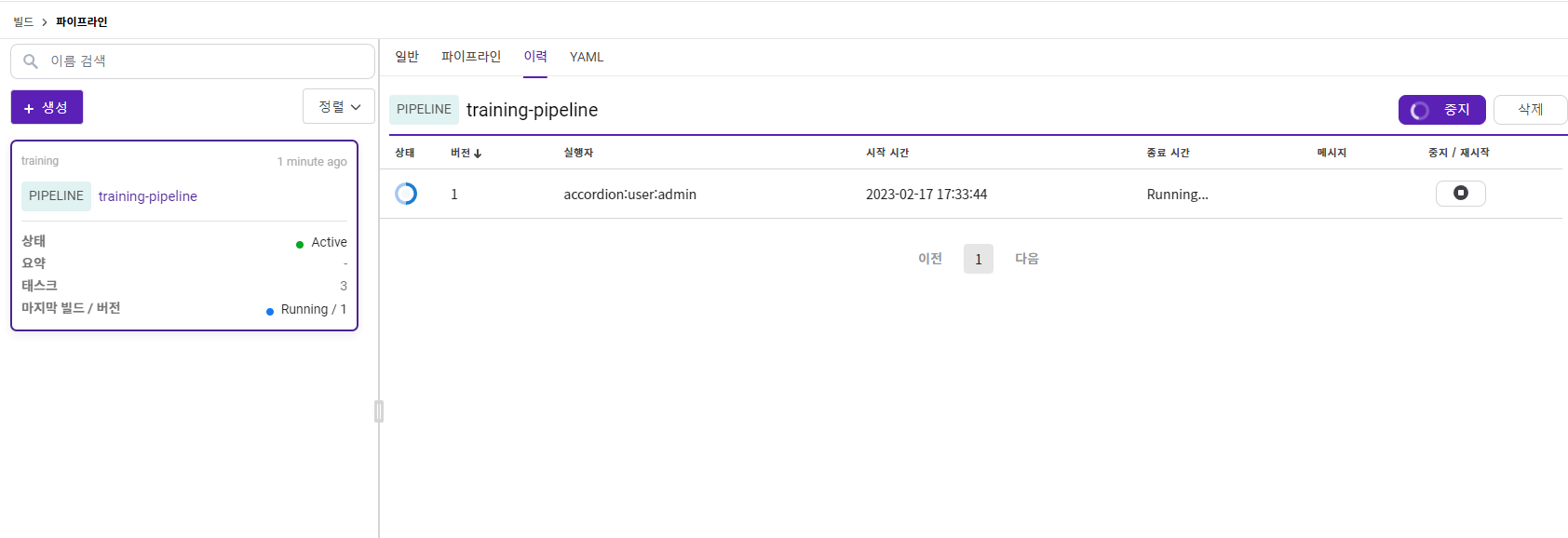Viewport: 1568px width, 538px height.
Task: Click the plus icon on the 생성 button
Action: (x=29, y=109)
